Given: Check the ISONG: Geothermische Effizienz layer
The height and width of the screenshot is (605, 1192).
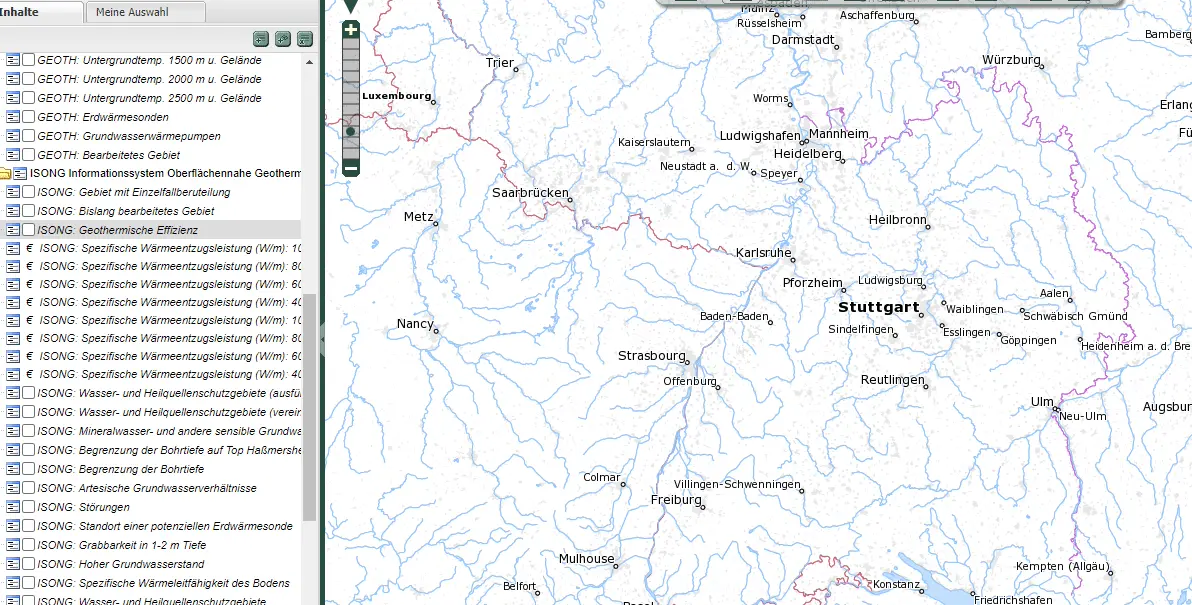Looking at the screenshot, I should 29,230.
